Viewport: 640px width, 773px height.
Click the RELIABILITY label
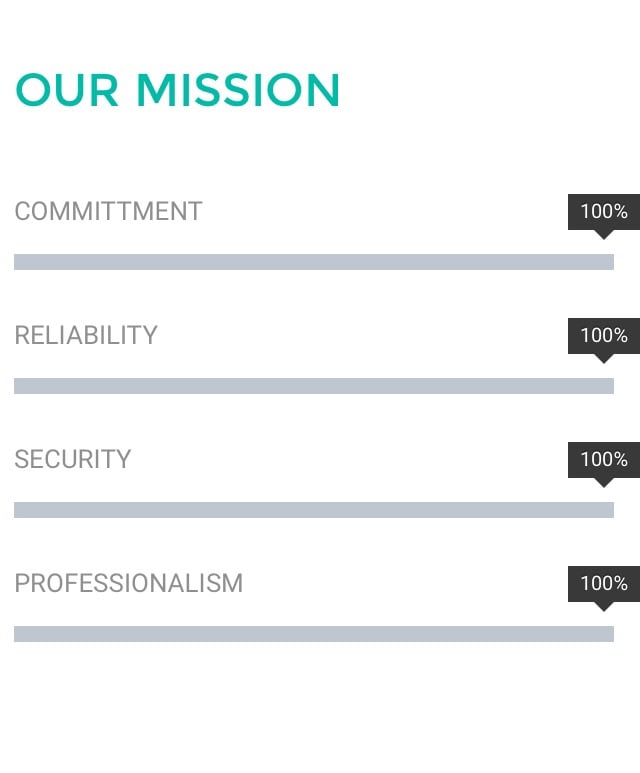pos(86,335)
